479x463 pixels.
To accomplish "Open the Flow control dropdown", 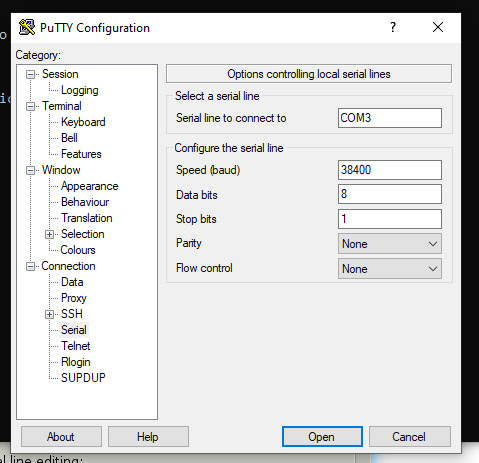I will point(390,269).
